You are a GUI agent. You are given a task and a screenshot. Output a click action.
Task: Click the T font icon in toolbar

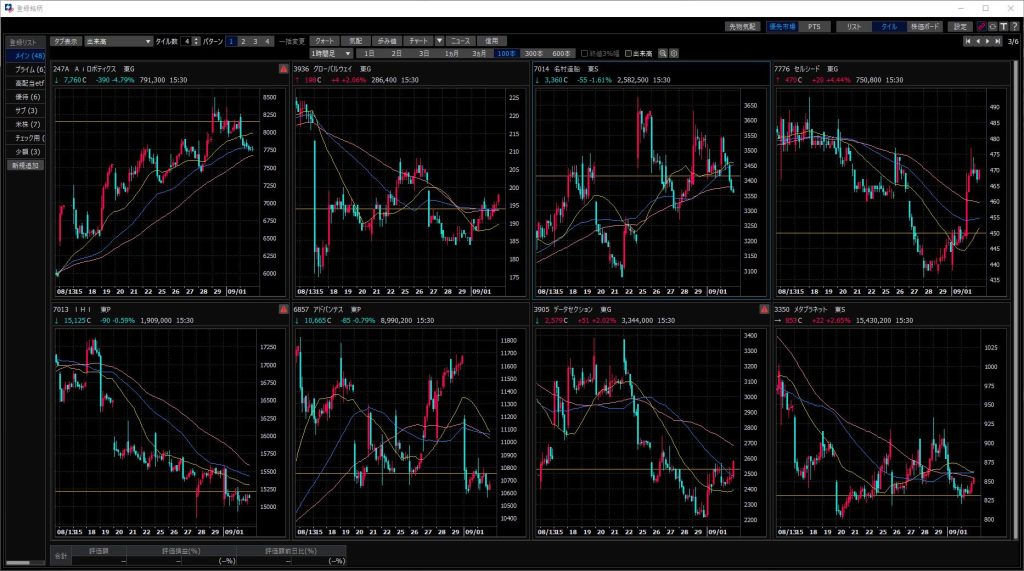1003,26
